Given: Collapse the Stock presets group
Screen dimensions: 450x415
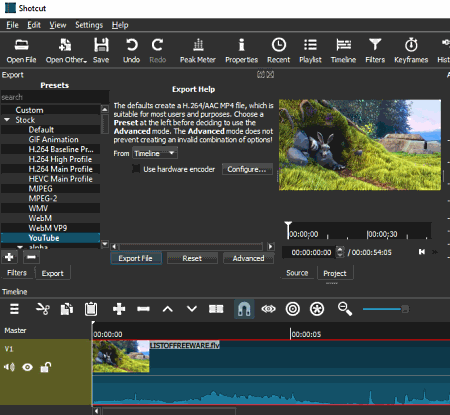Looking at the screenshot, I should [7, 120].
